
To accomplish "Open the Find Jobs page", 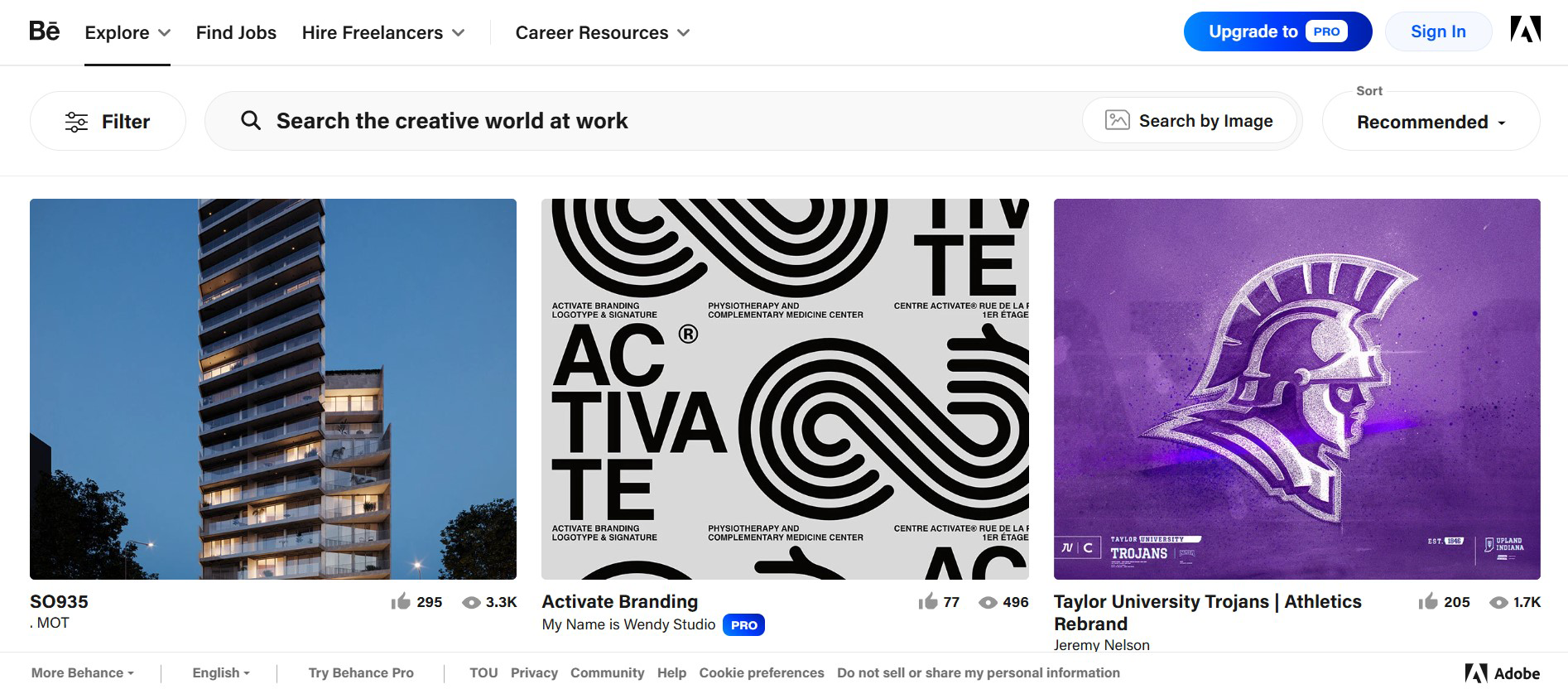I will (x=236, y=32).
